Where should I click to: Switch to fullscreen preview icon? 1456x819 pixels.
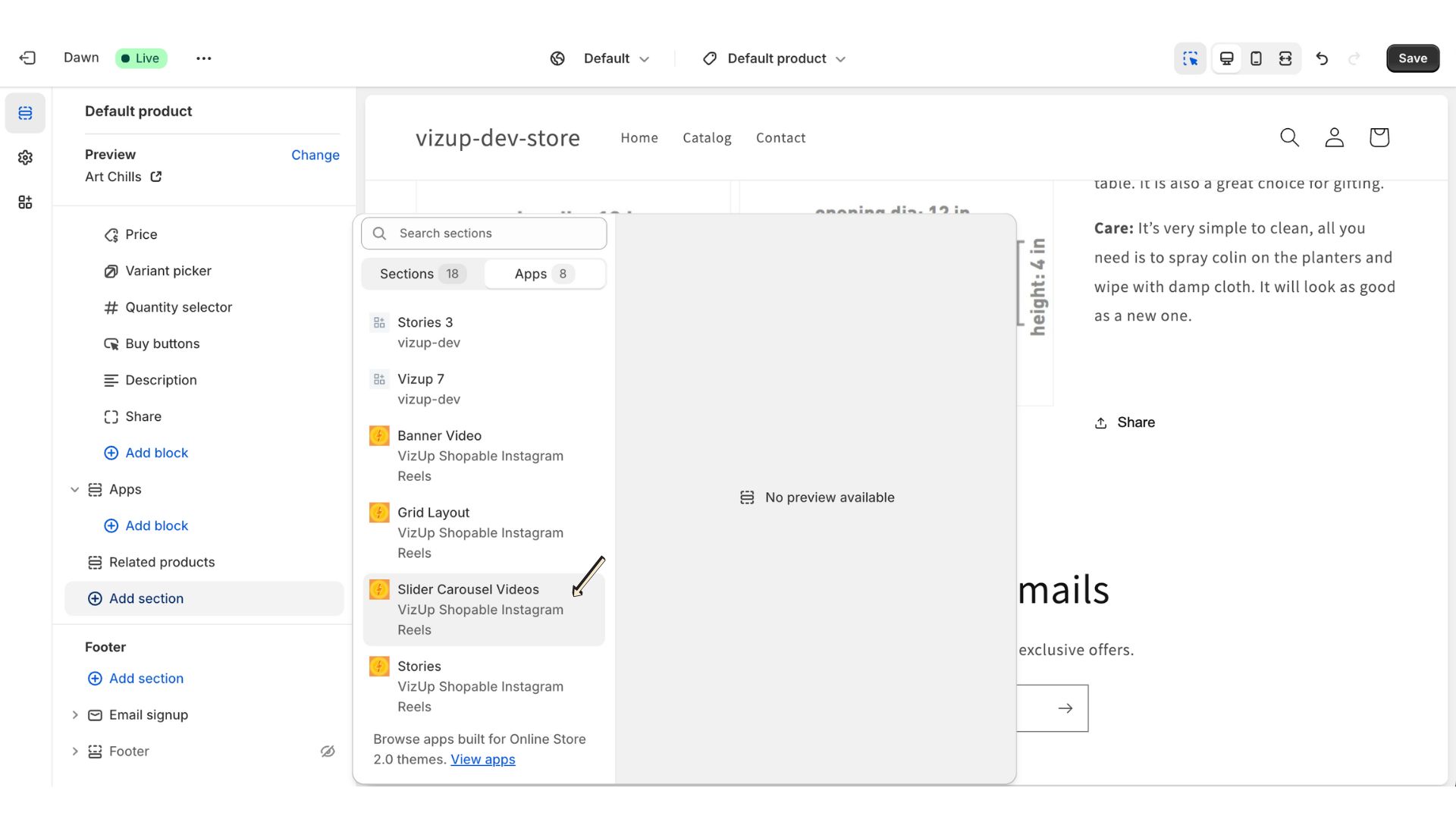[x=1285, y=58]
